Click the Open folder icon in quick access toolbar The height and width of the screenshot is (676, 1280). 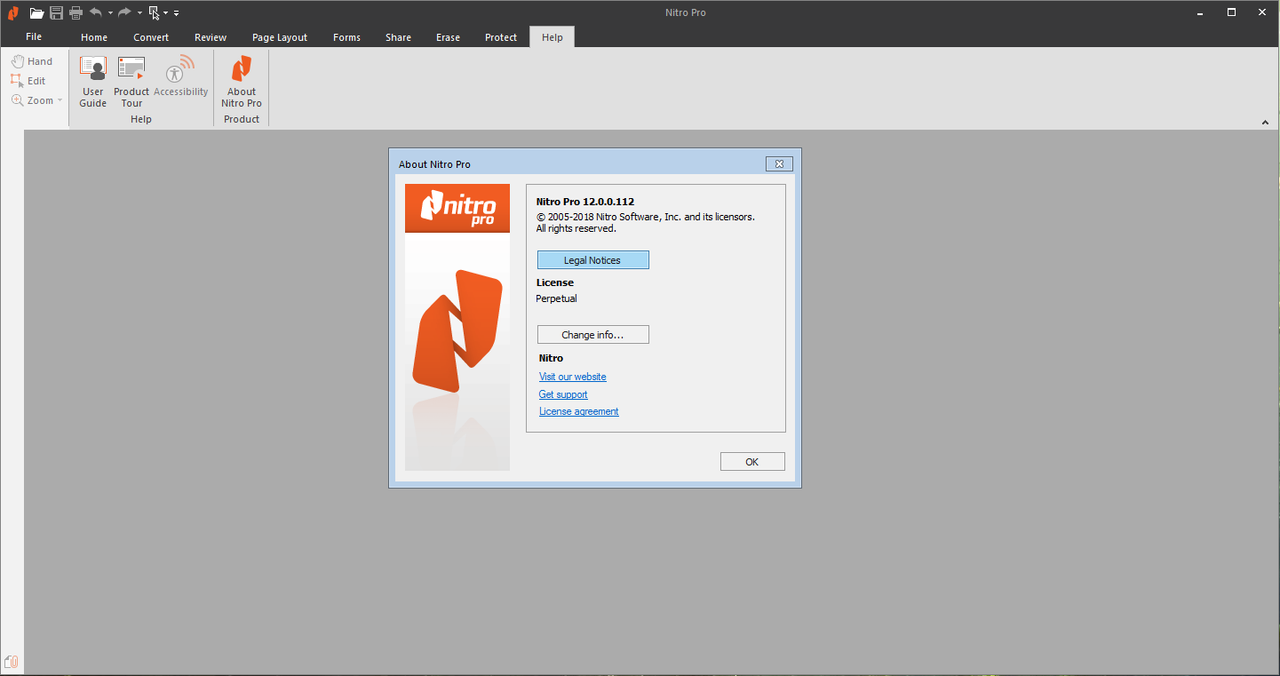tap(37, 13)
